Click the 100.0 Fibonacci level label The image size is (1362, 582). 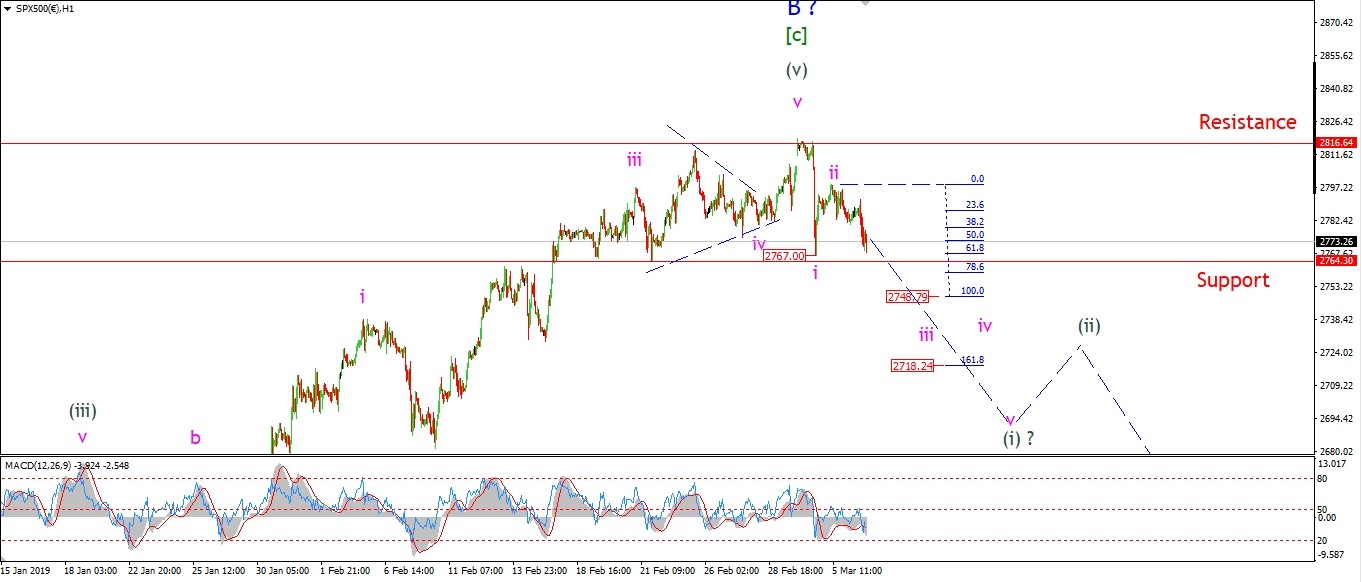point(972,291)
